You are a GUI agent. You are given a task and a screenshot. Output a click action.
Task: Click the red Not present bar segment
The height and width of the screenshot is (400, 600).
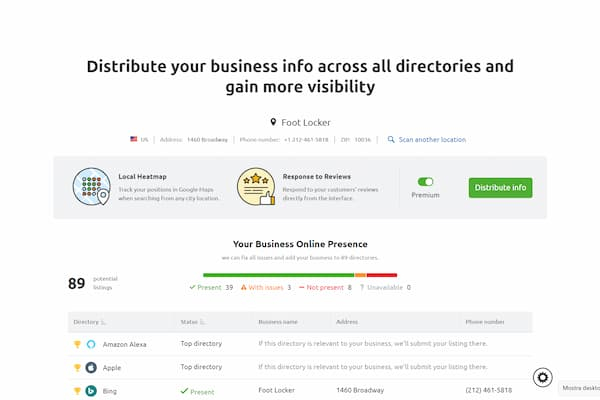pos(382,275)
